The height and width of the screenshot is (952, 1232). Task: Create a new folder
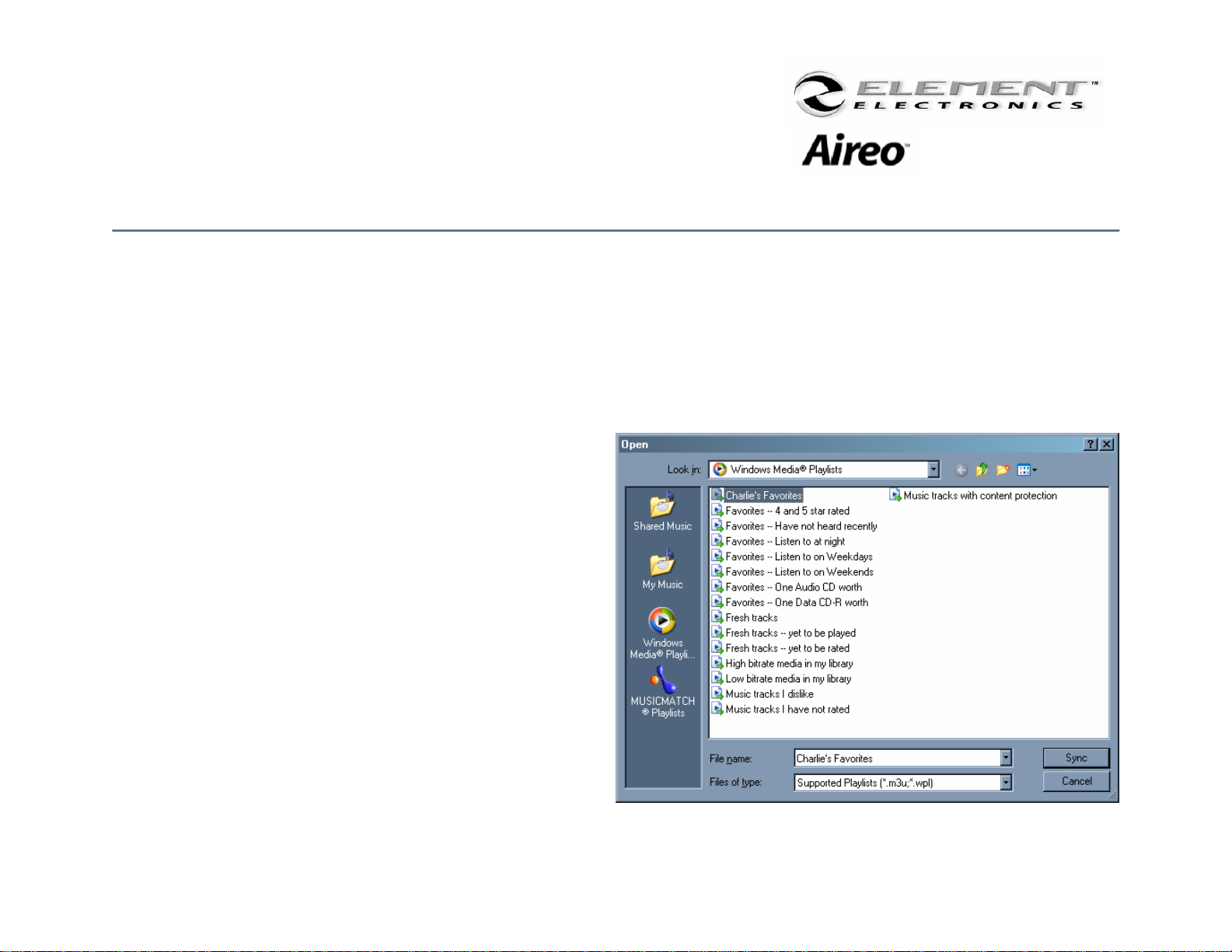click(x=1003, y=469)
